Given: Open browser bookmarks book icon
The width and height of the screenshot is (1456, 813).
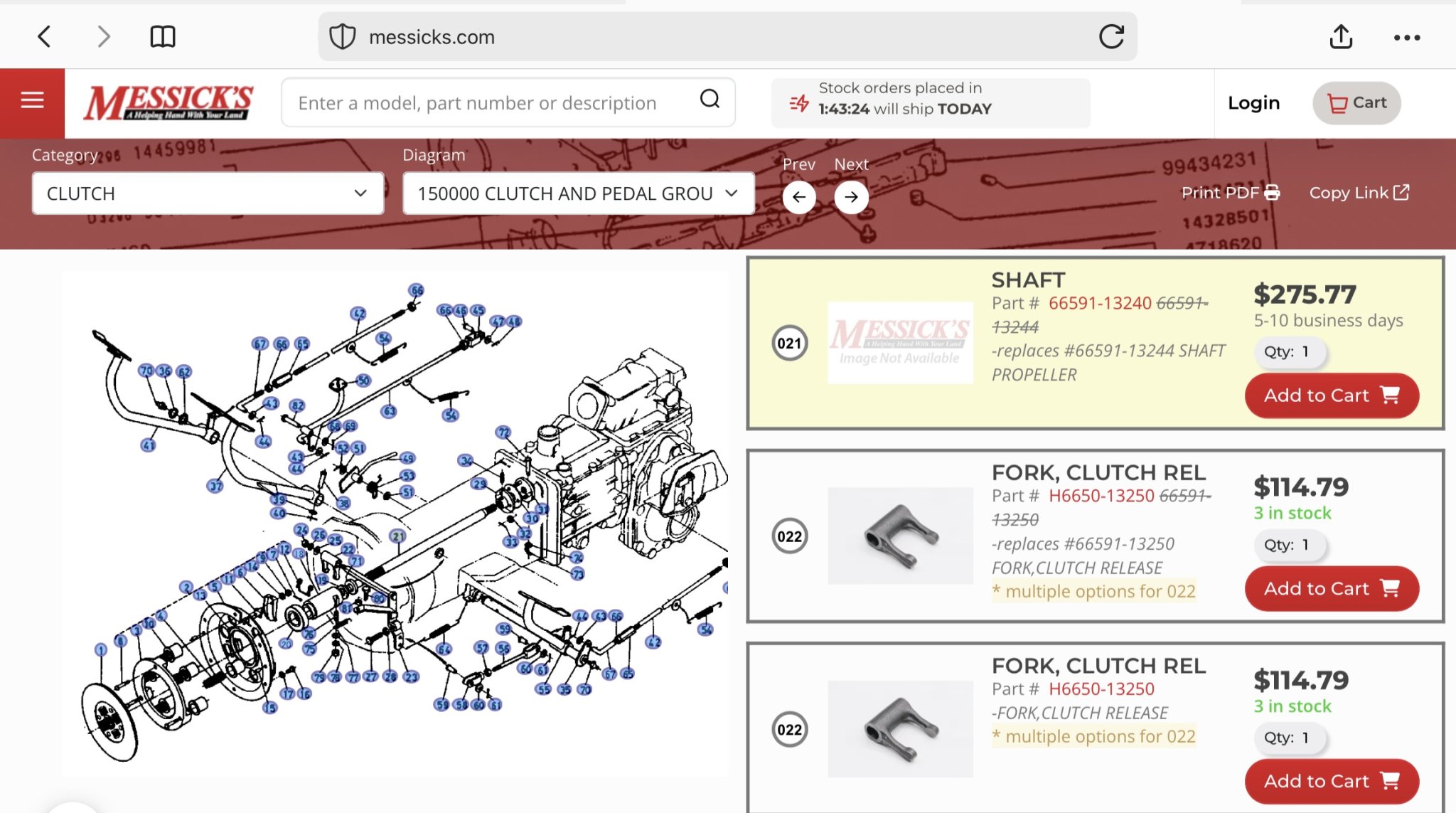Looking at the screenshot, I should pyautogui.click(x=163, y=36).
